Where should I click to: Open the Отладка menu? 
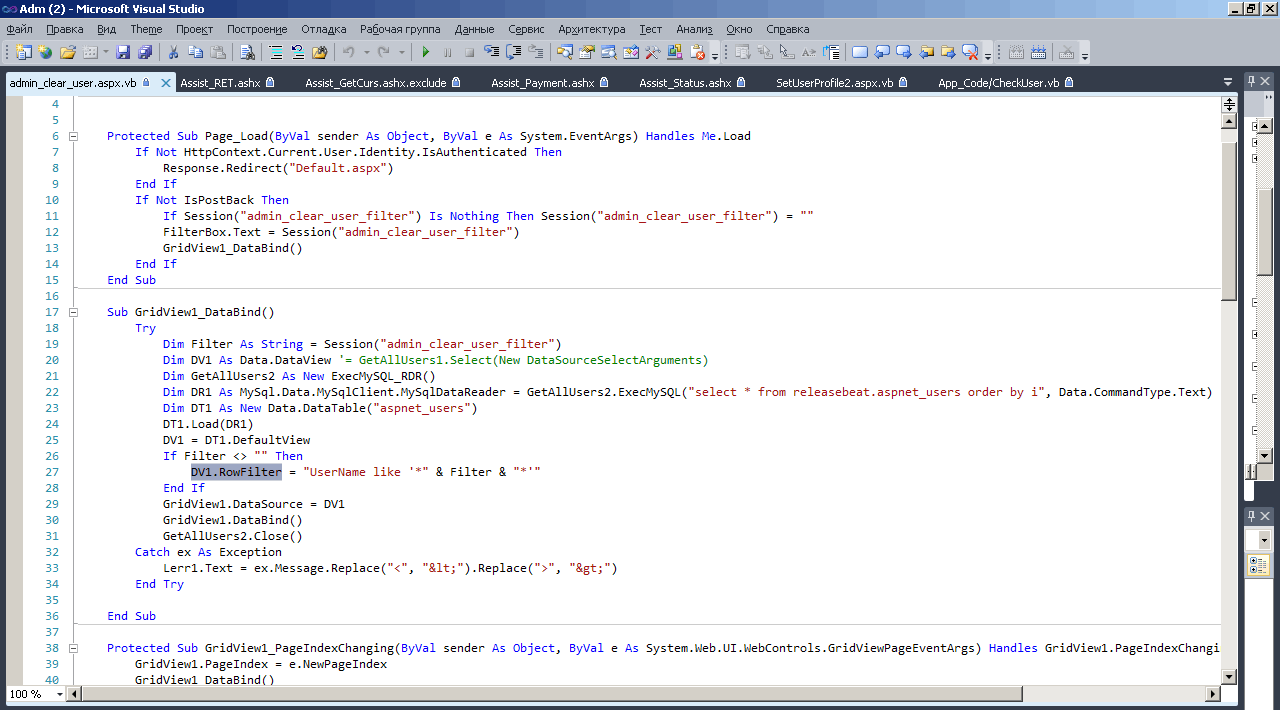(324, 29)
